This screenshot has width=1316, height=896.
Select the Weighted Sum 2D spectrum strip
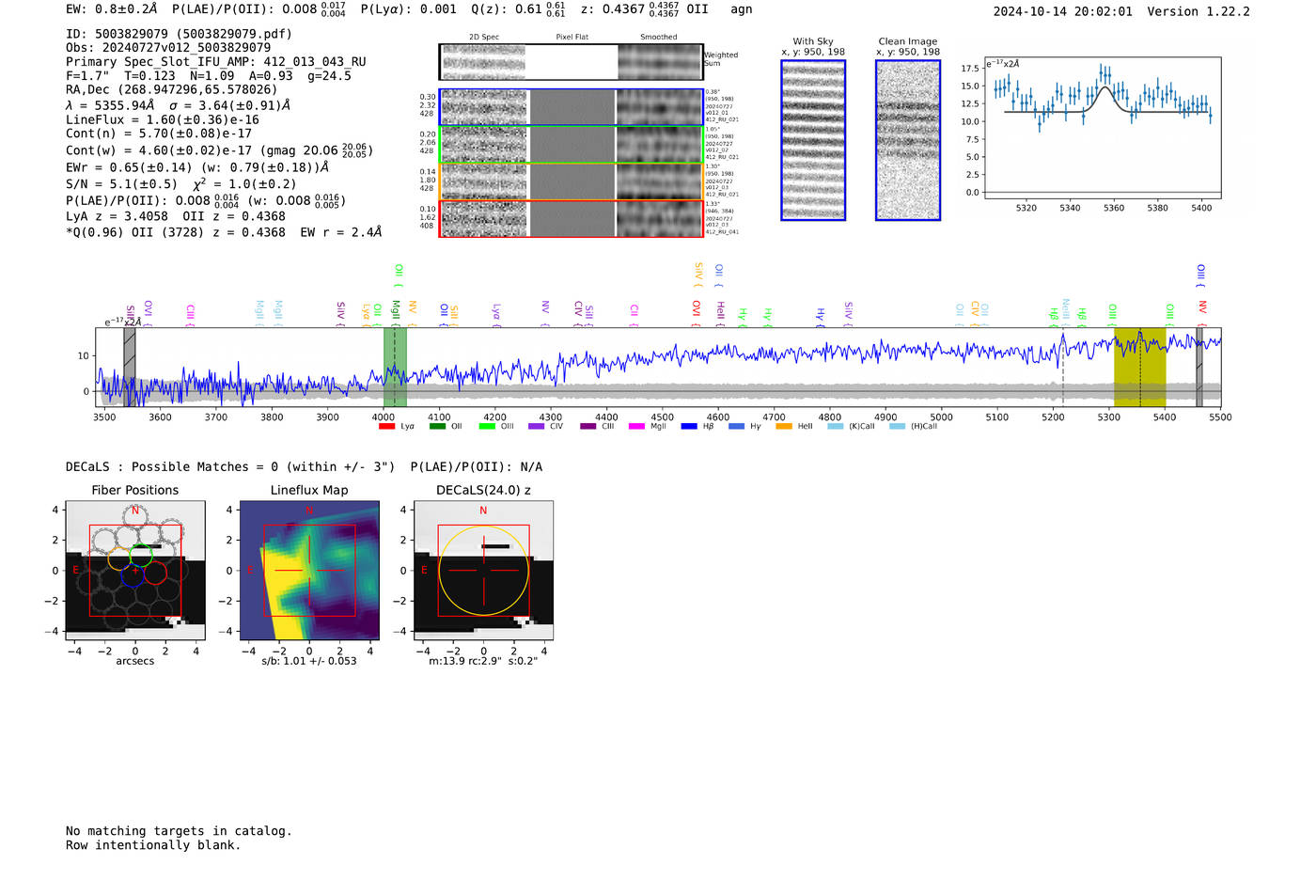coord(571,62)
